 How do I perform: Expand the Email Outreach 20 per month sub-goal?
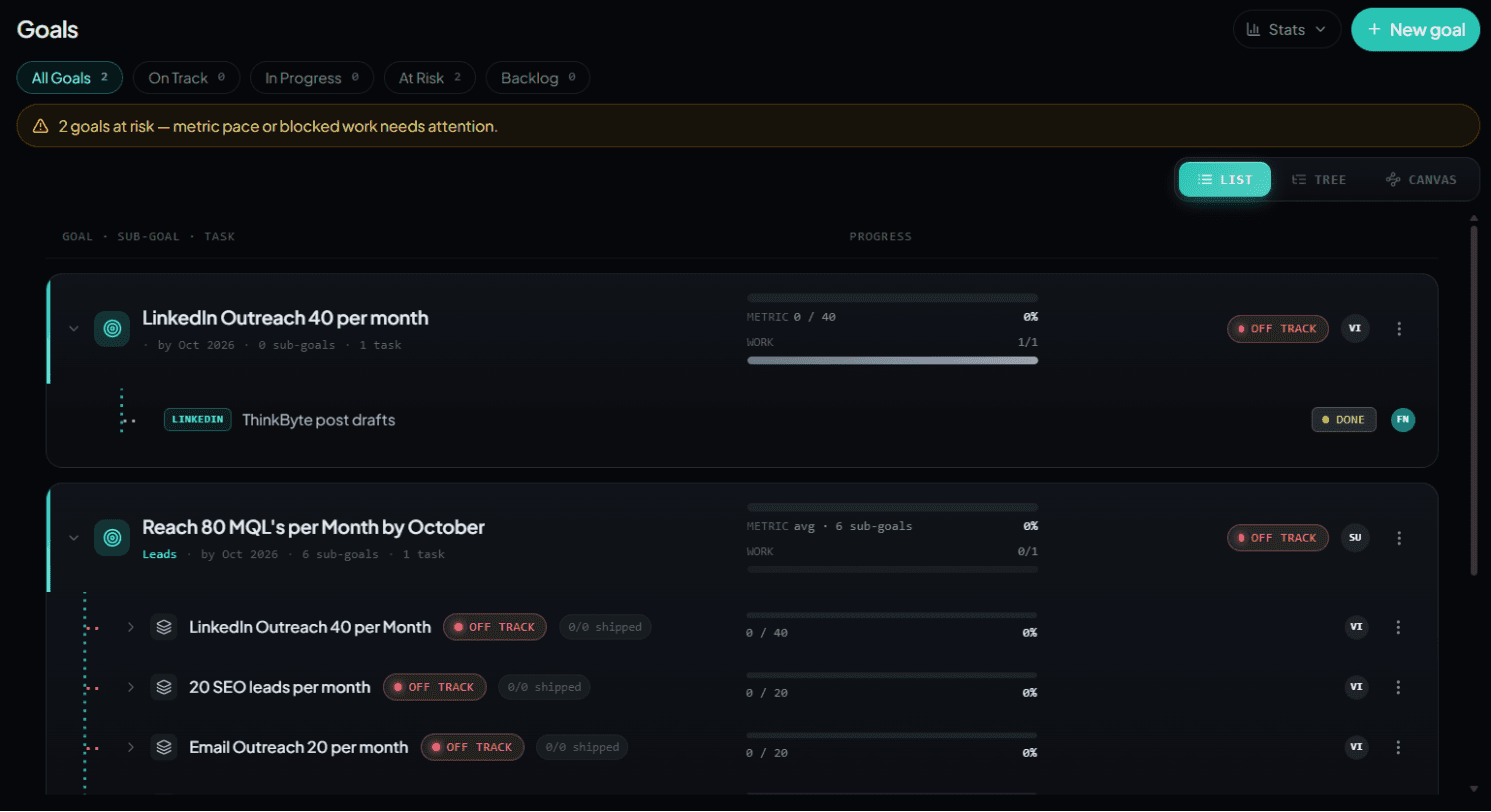(130, 747)
